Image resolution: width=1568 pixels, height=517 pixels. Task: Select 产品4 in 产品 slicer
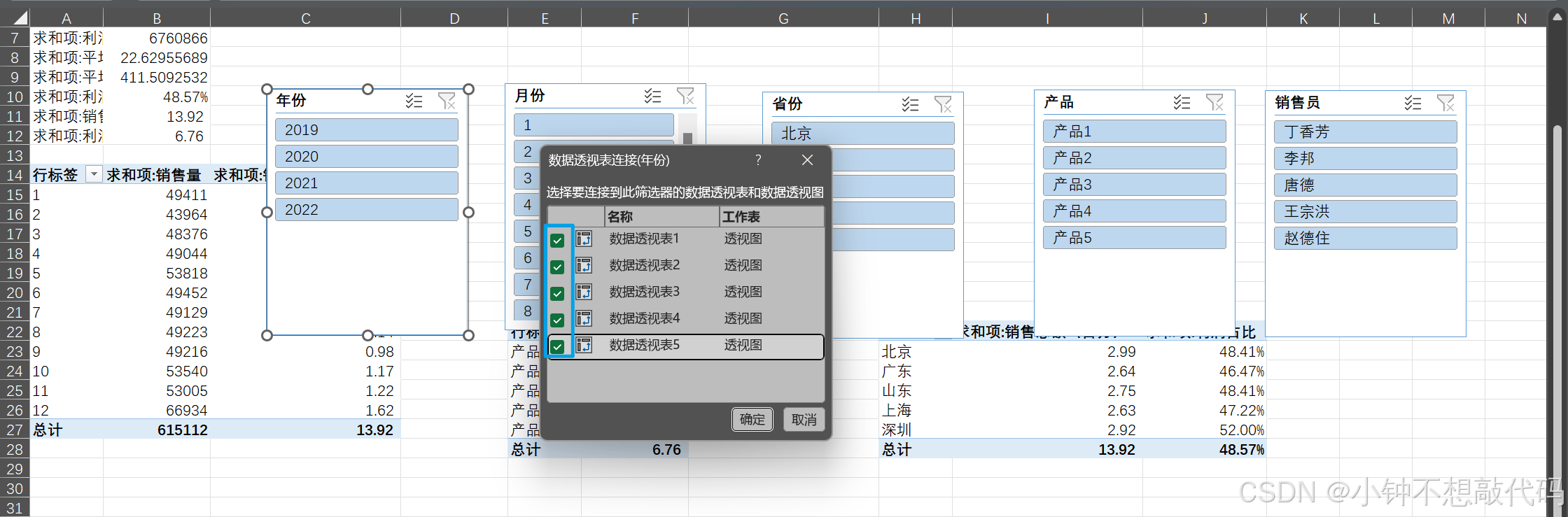[1135, 211]
